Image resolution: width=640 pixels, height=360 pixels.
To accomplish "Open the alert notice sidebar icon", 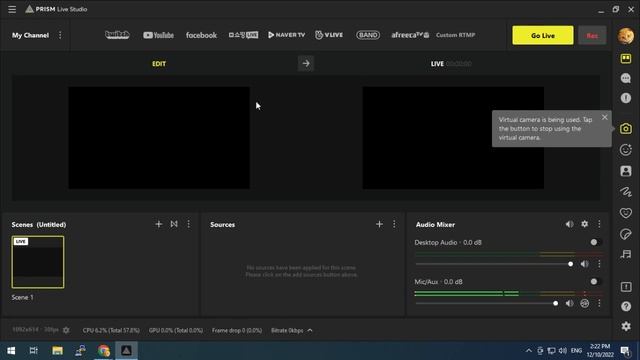I will coord(626,287).
